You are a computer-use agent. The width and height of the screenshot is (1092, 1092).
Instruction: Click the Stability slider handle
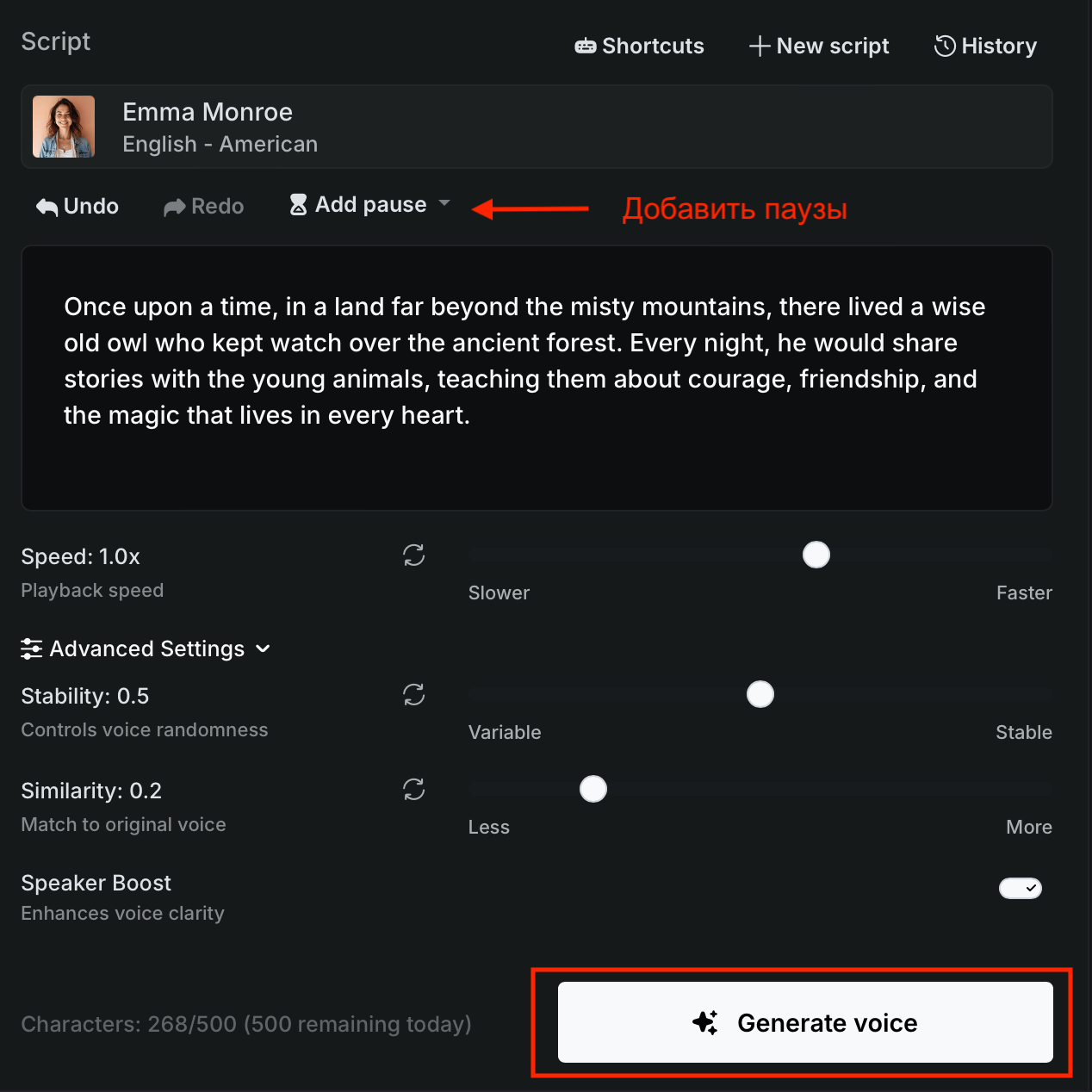[x=760, y=694]
